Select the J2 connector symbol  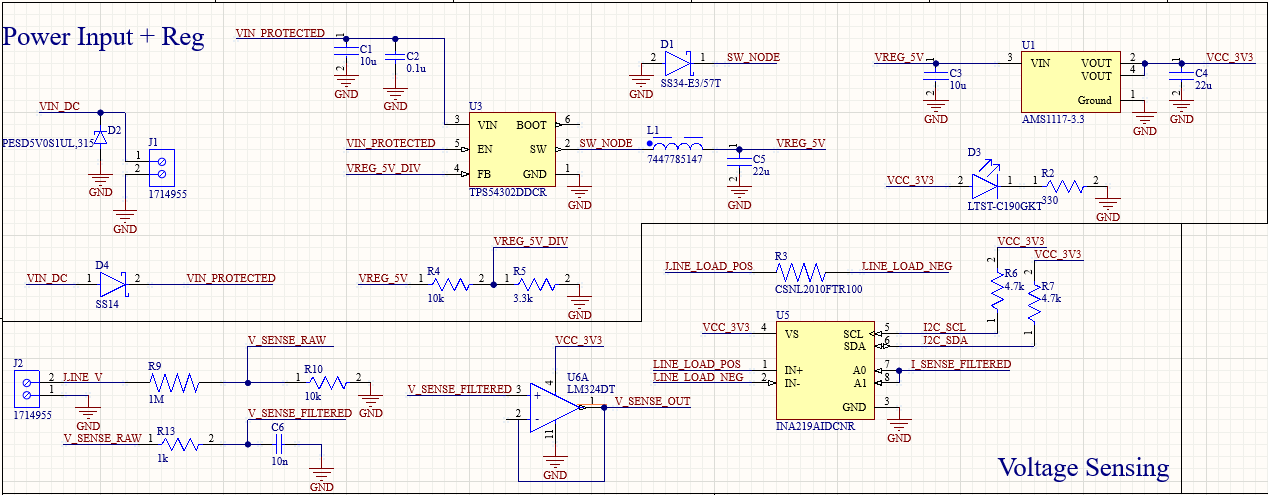coord(28,388)
